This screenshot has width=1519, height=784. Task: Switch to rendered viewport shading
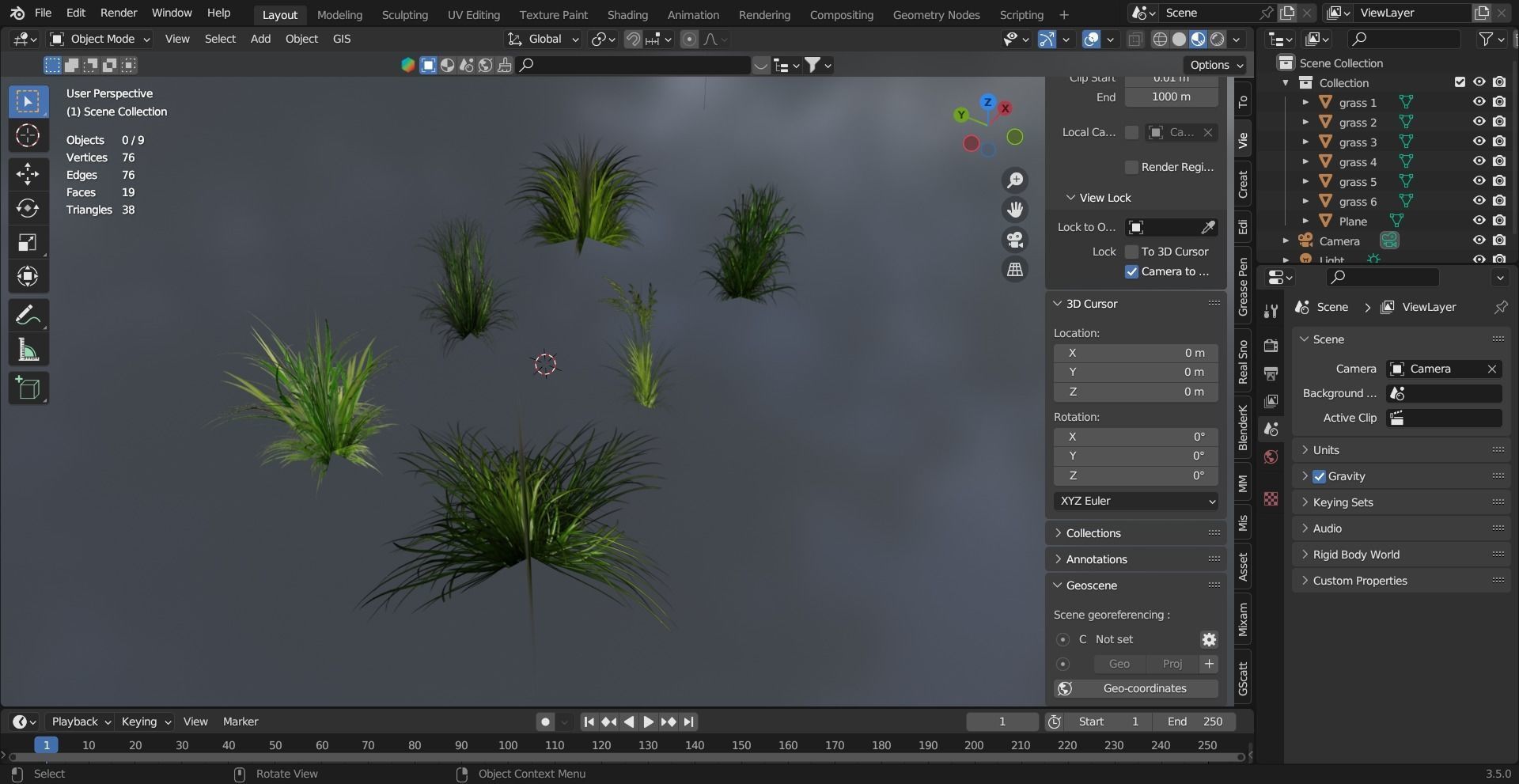click(1218, 39)
